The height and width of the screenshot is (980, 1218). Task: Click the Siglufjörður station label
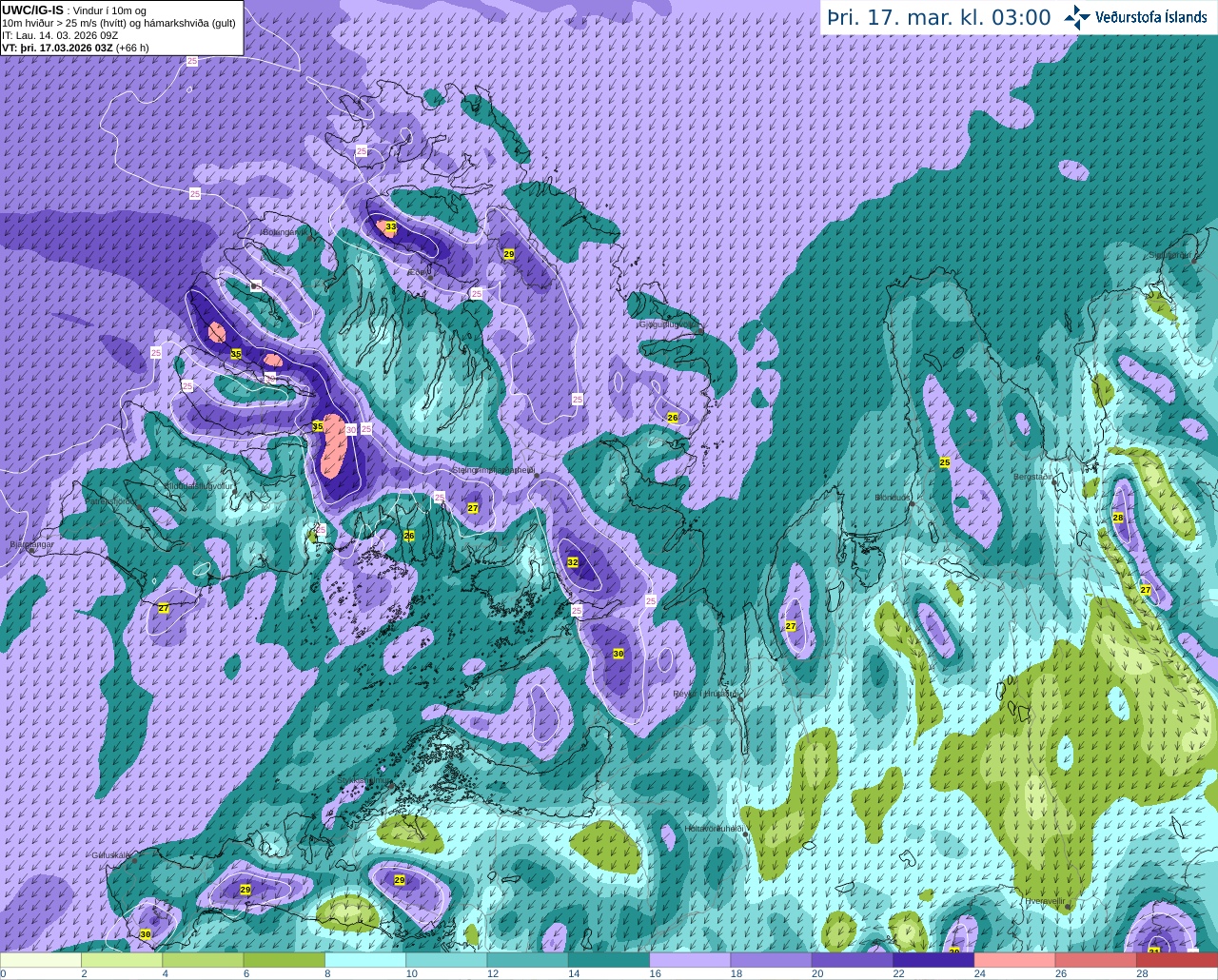(1171, 255)
